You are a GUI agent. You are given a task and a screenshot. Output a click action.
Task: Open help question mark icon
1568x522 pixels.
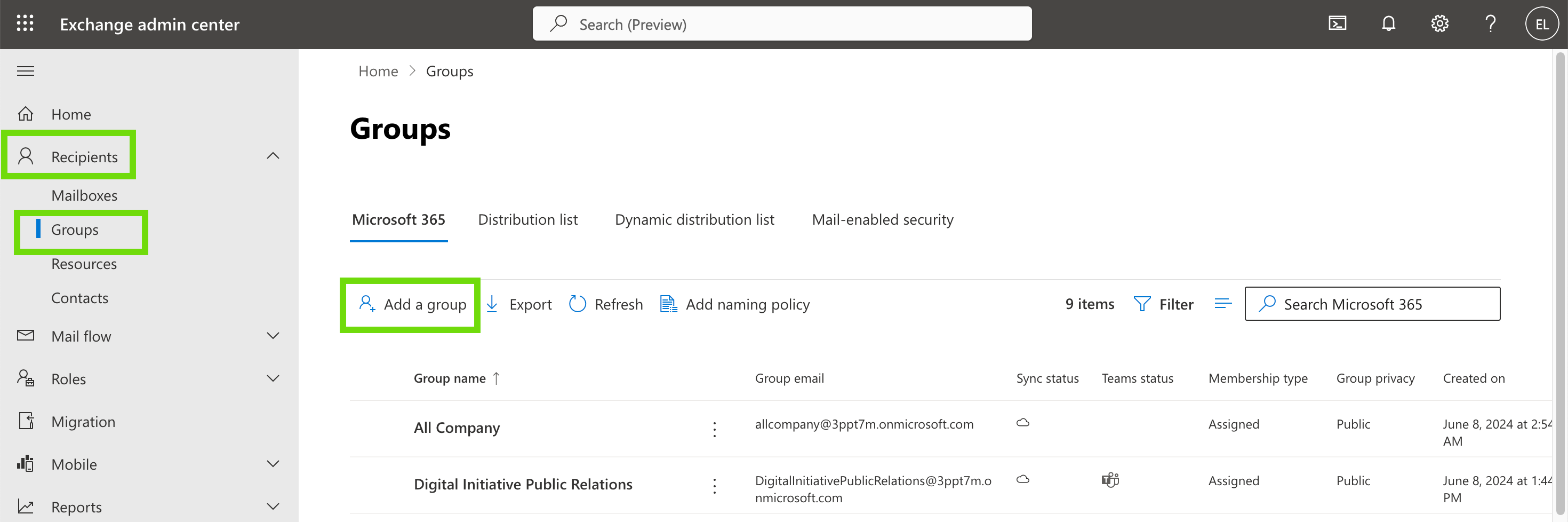(x=1491, y=24)
